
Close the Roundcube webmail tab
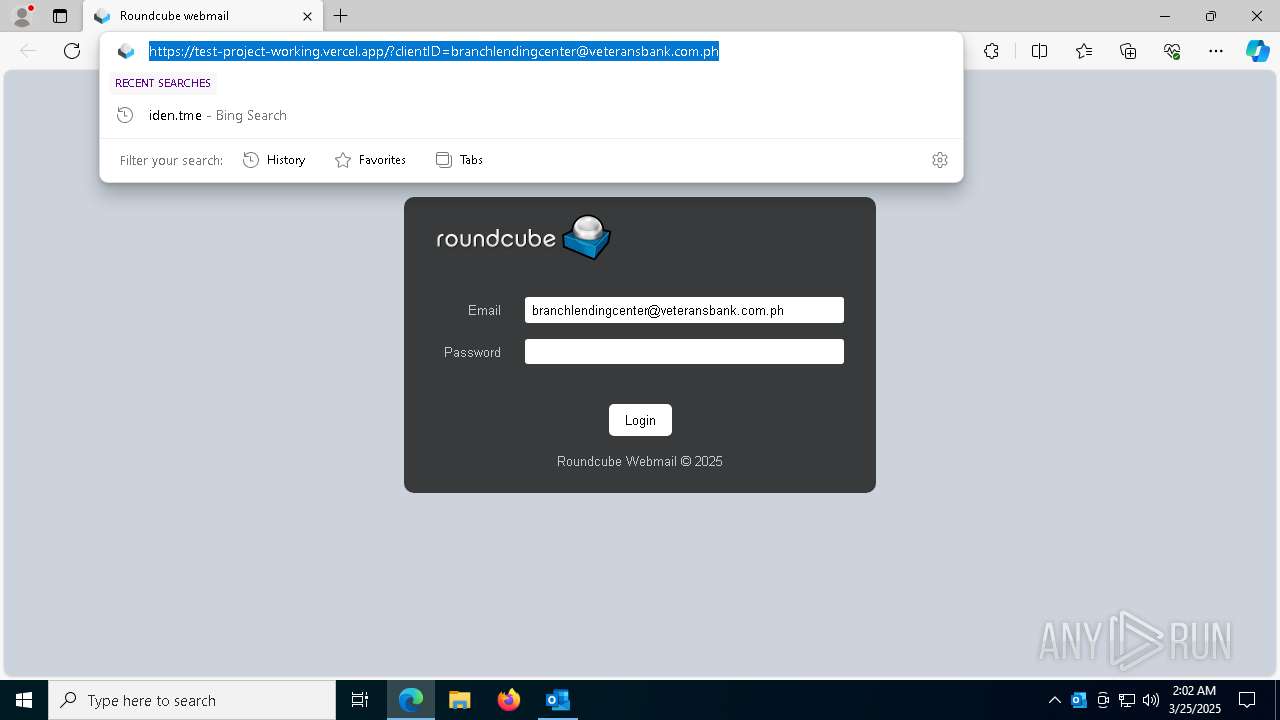tap(307, 16)
